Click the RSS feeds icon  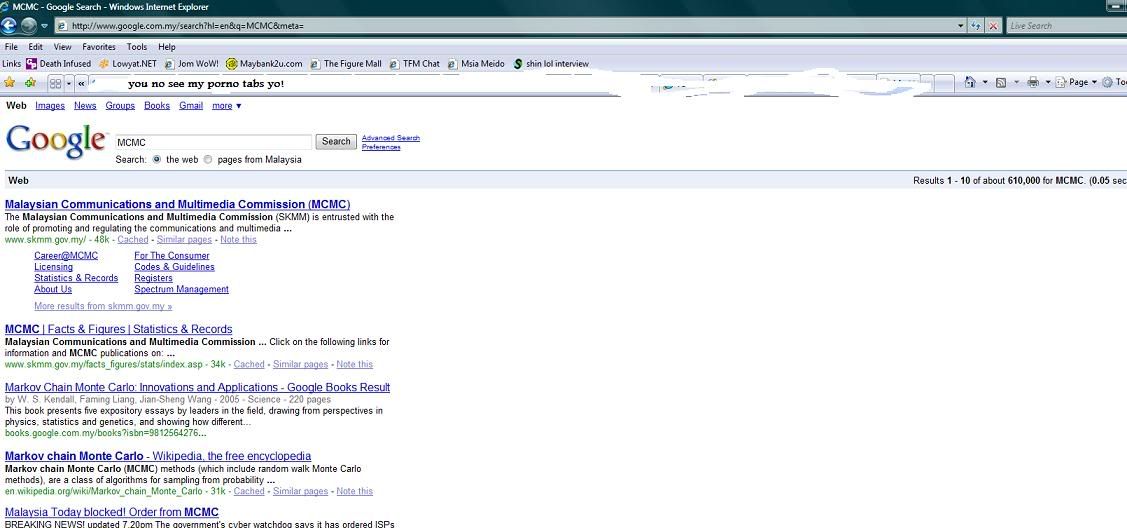(x=1001, y=83)
